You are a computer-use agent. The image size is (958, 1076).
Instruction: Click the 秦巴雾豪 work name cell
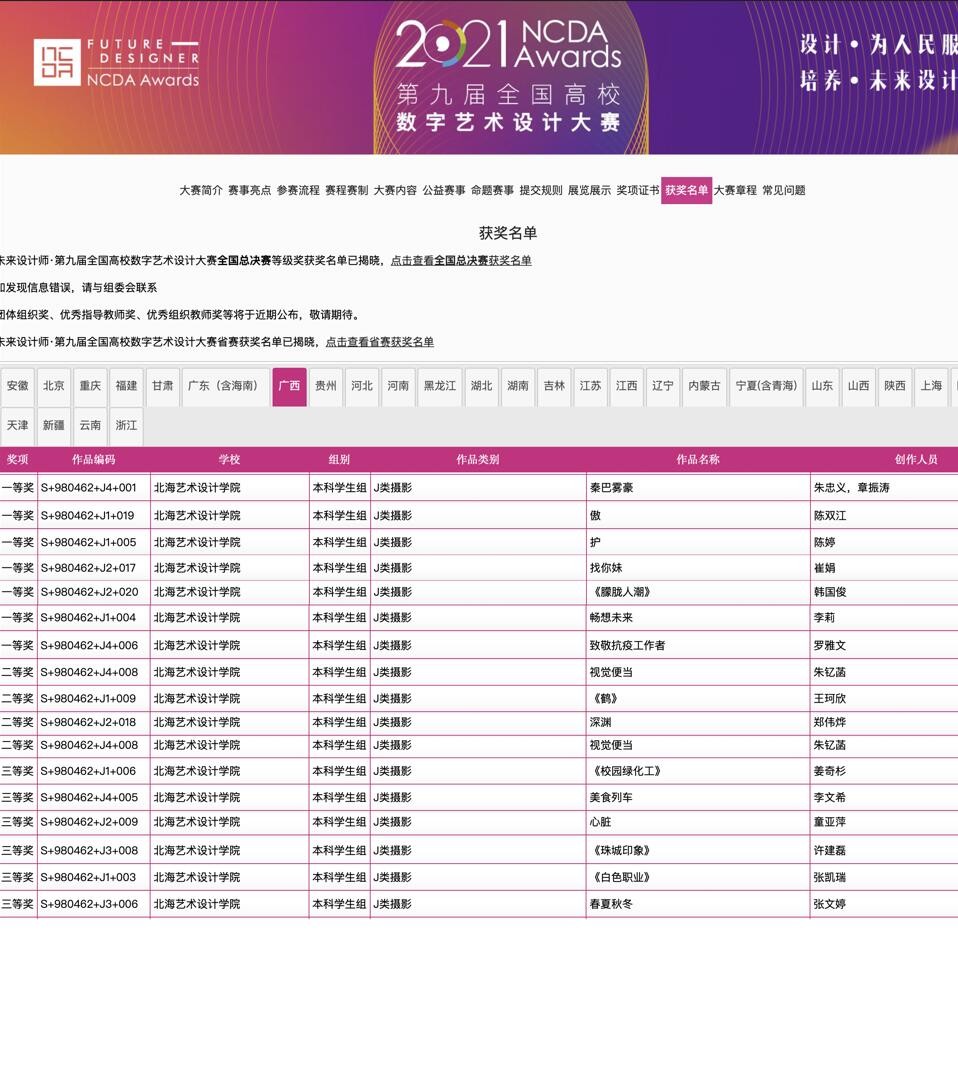pyautogui.click(x=611, y=488)
